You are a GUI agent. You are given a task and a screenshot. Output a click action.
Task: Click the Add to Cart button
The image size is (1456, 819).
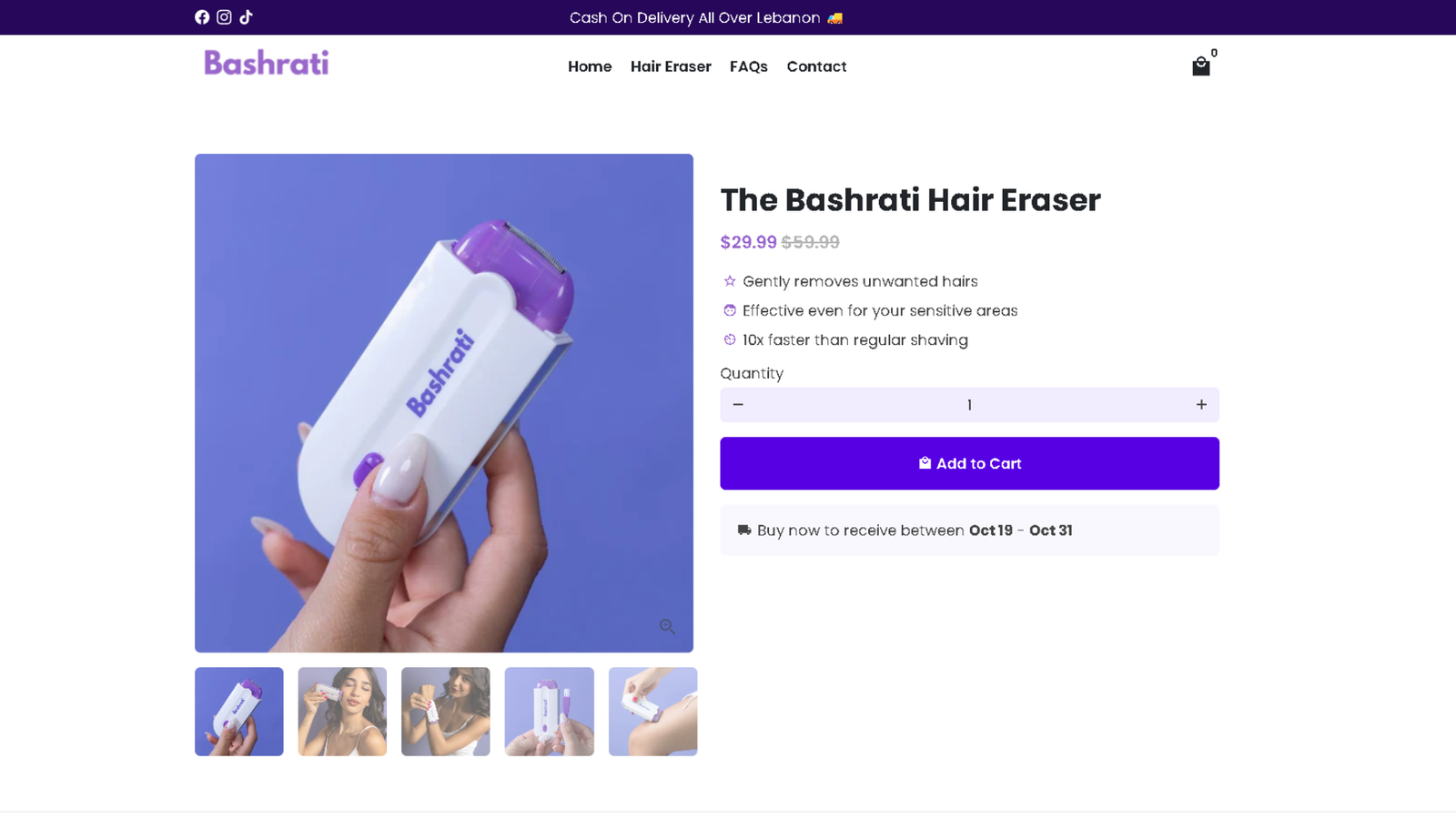point(969,463)
